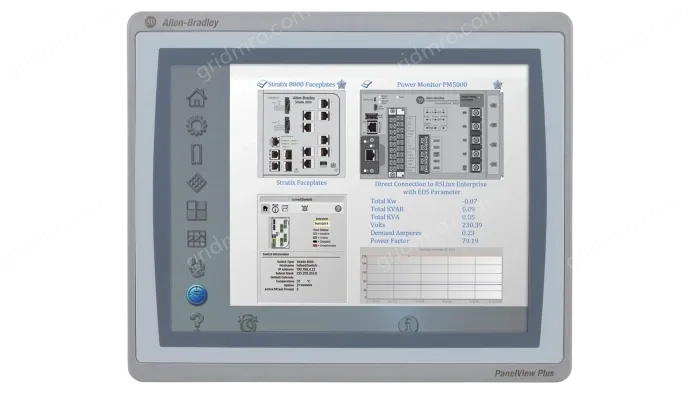Click the star icon beside Stratix 8000 Faceplates

click(342, 84)
